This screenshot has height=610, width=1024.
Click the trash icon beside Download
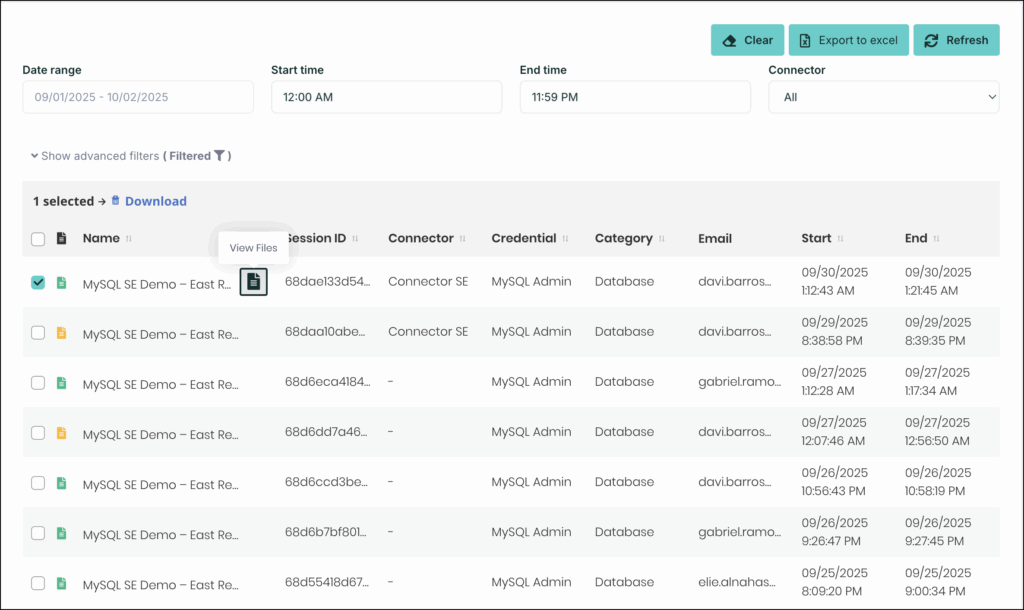click(115, 201)
